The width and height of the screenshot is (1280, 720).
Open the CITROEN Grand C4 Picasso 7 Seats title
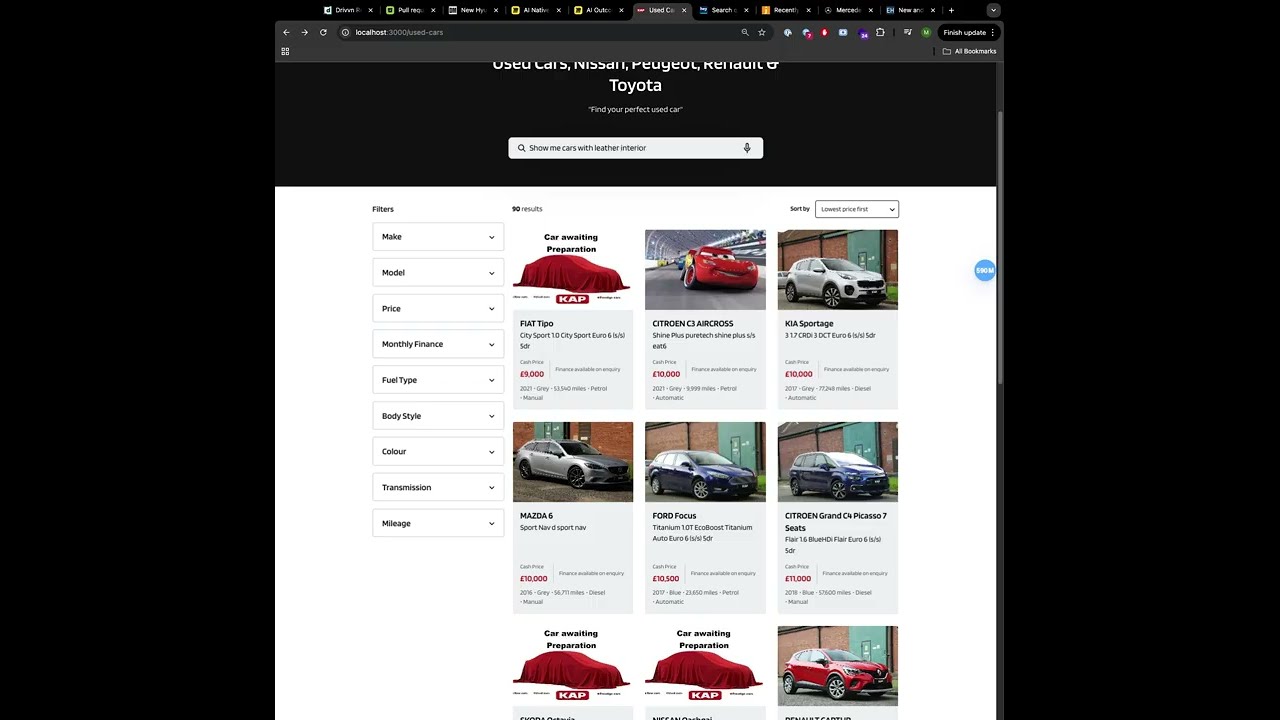coord(836,522)
